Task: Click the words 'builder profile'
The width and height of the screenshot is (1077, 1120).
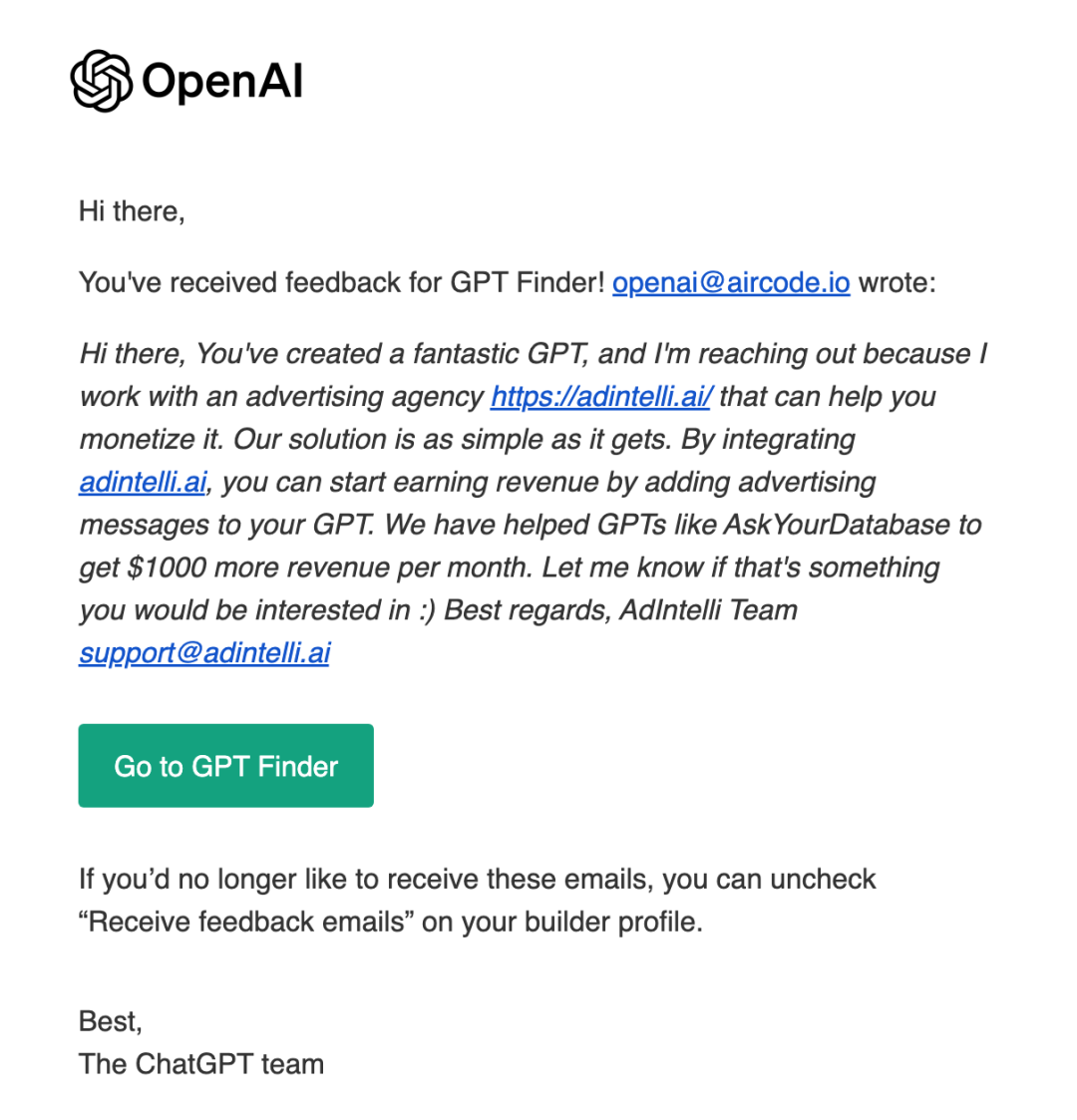Action: pyautogui.click(x=613, y=923)
